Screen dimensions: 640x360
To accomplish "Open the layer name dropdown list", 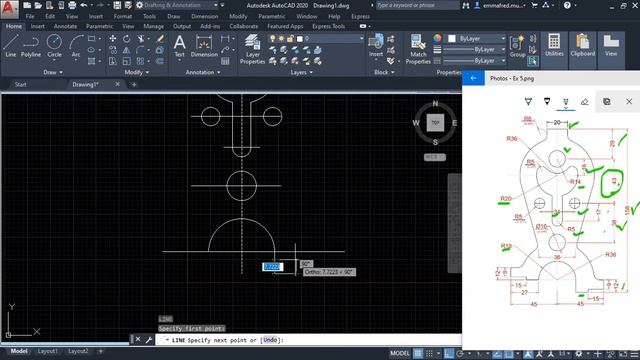I will 362,38.
